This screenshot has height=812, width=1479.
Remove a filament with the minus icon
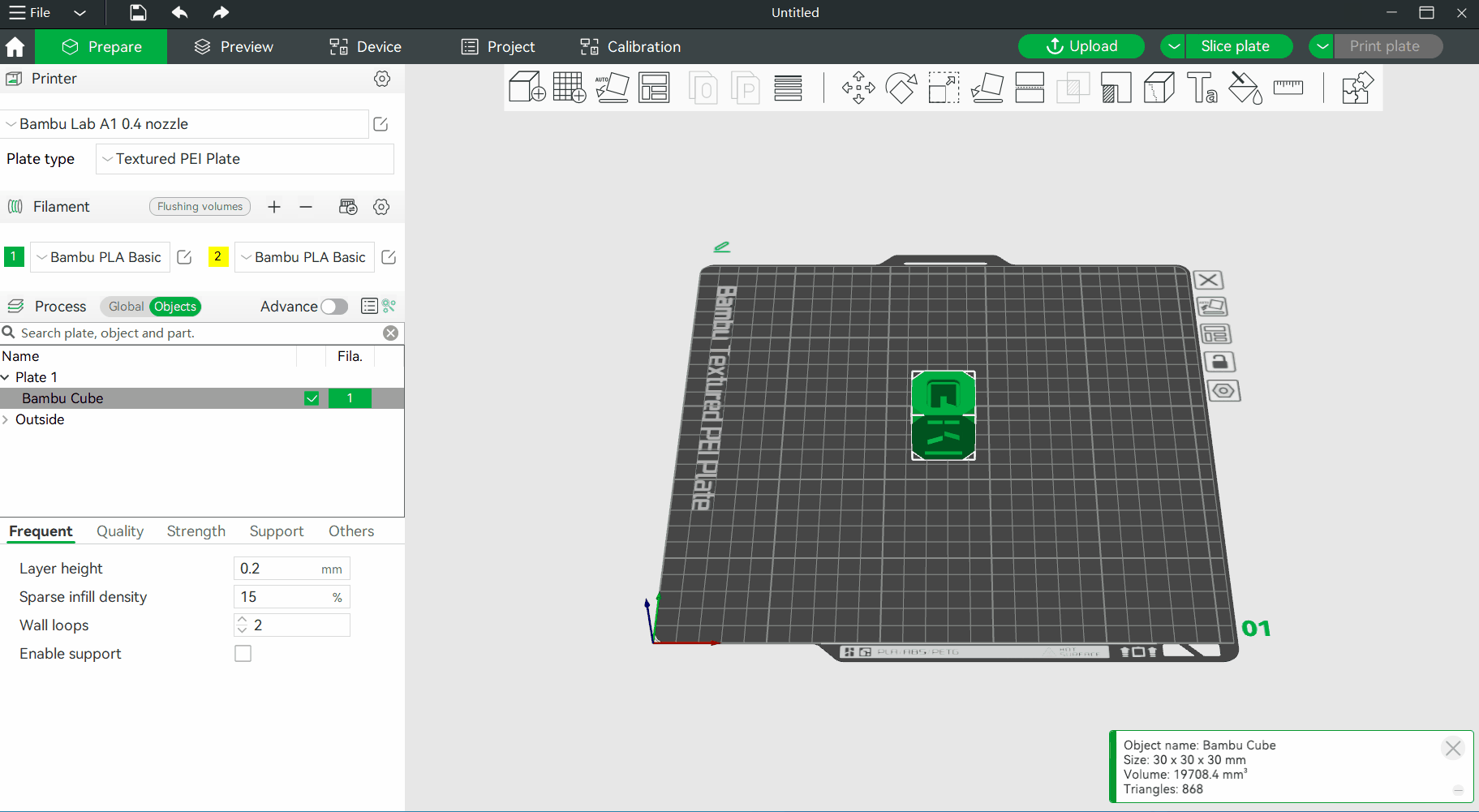306,207
